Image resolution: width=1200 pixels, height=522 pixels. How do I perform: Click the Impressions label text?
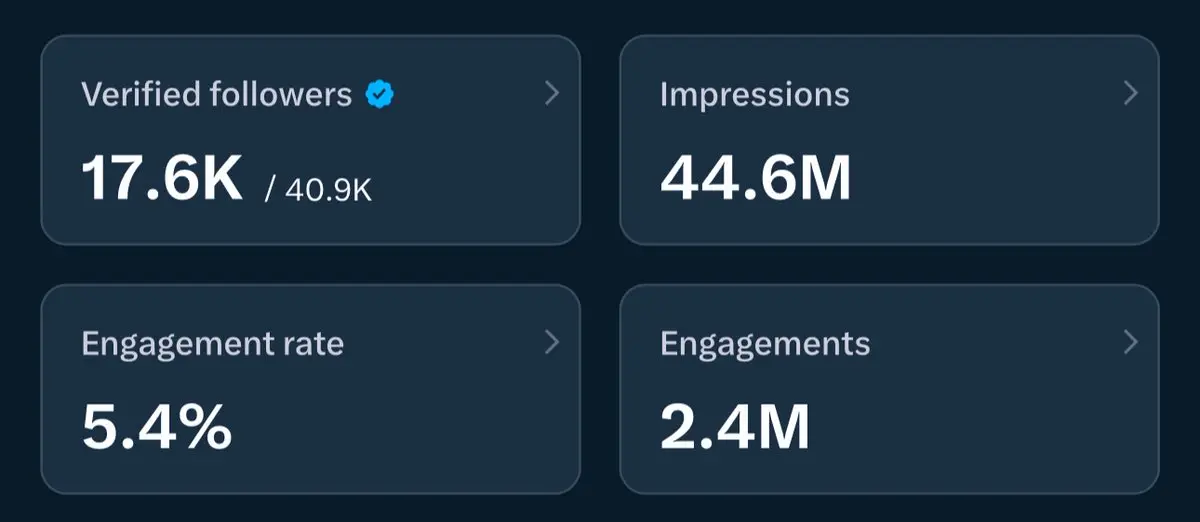click(x=754, y=95)
